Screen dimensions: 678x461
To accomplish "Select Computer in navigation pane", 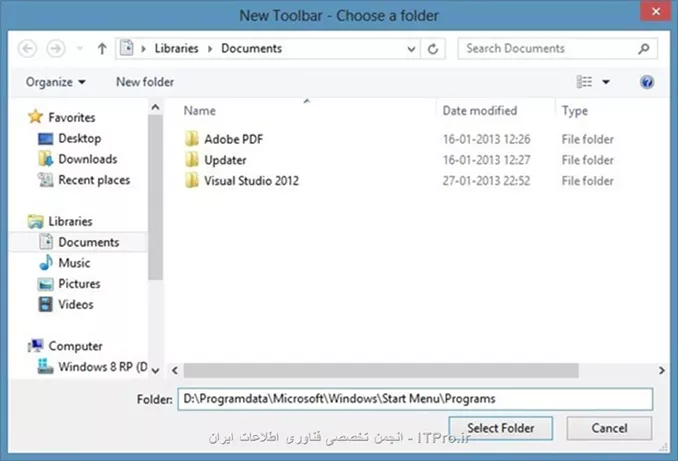I will [x=75, y=346].
